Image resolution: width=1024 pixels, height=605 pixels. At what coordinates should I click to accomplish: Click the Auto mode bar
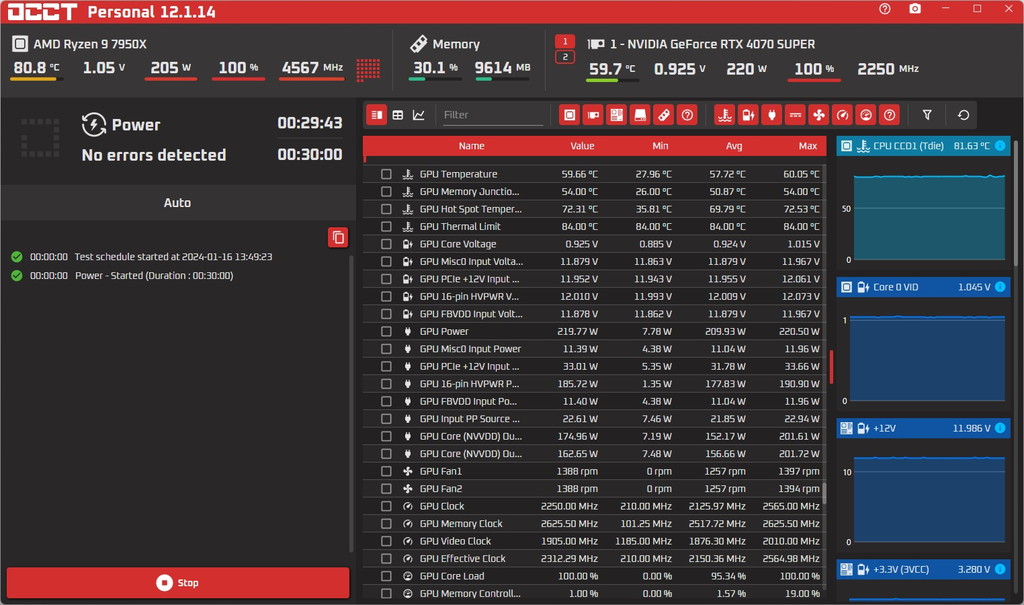(178, 203)
